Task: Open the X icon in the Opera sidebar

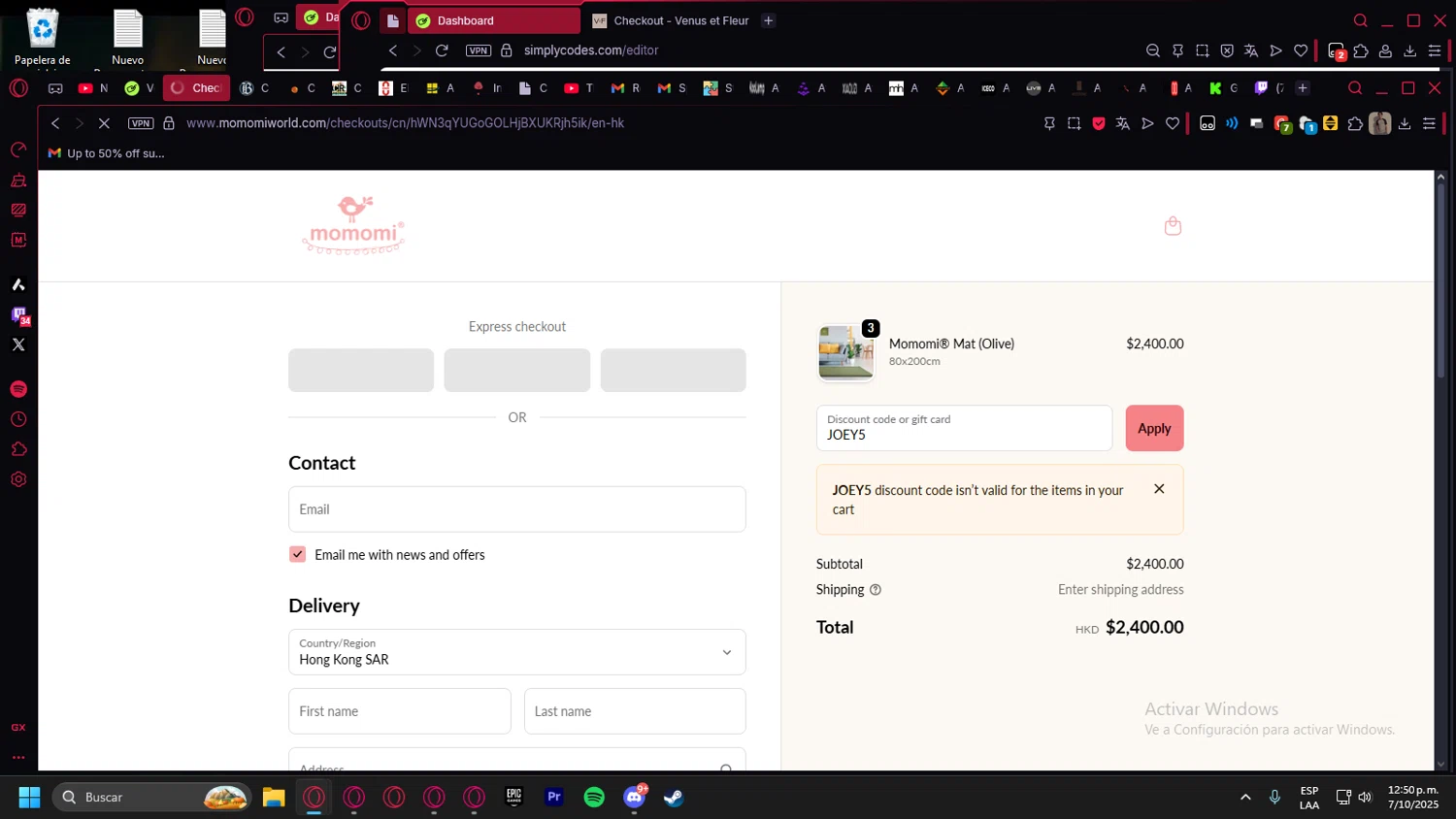Action: click(x=18, y=344)
